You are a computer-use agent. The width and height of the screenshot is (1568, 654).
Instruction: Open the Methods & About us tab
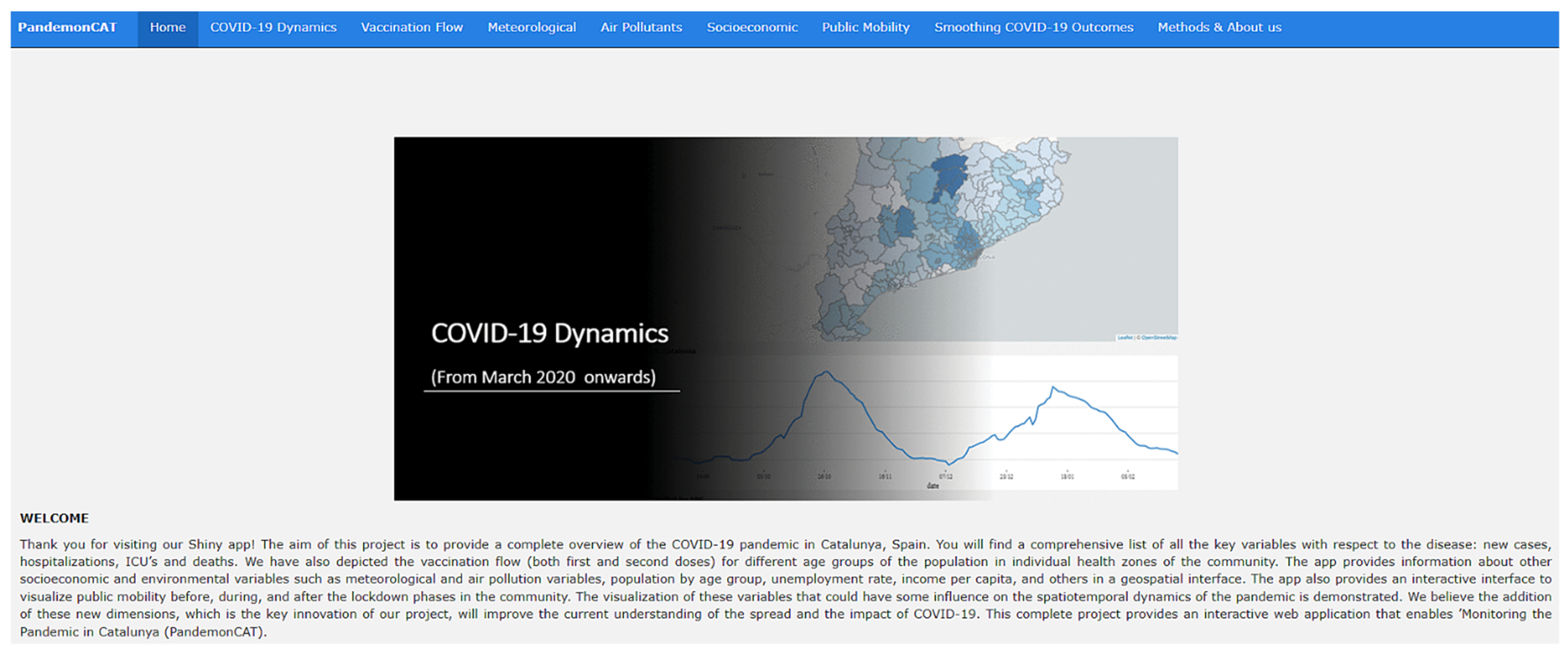coord(1219,27)
